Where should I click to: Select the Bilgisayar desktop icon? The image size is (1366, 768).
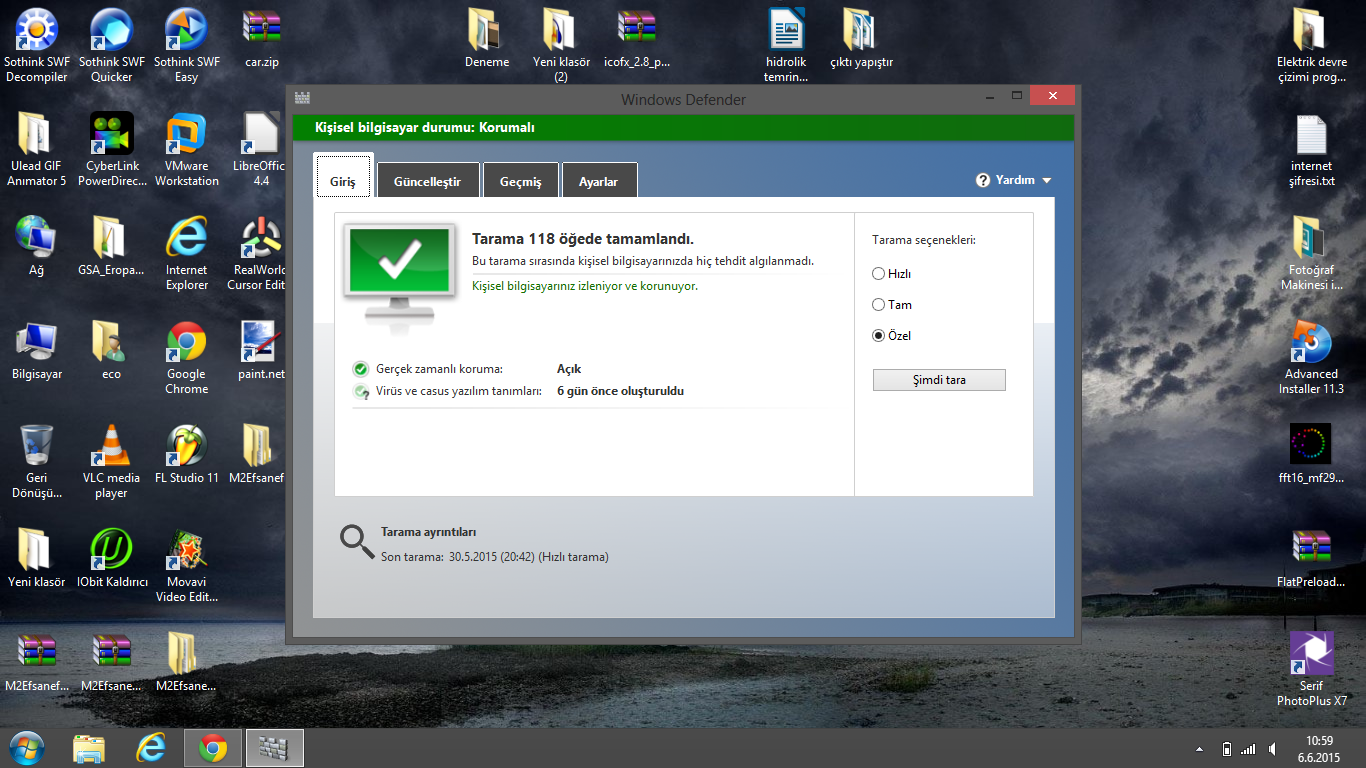[x=36, y=351]
